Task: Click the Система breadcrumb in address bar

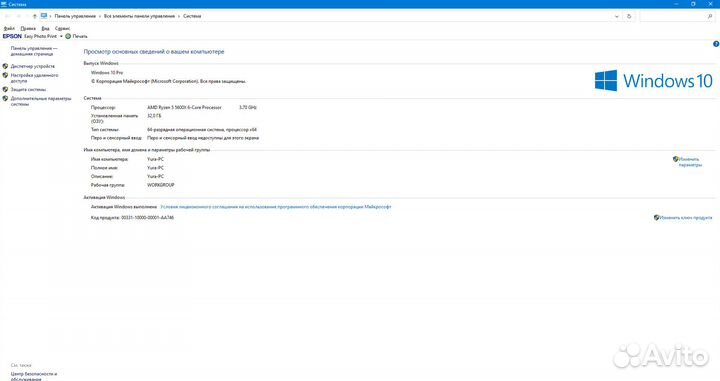Action: (x=192, y=16)
